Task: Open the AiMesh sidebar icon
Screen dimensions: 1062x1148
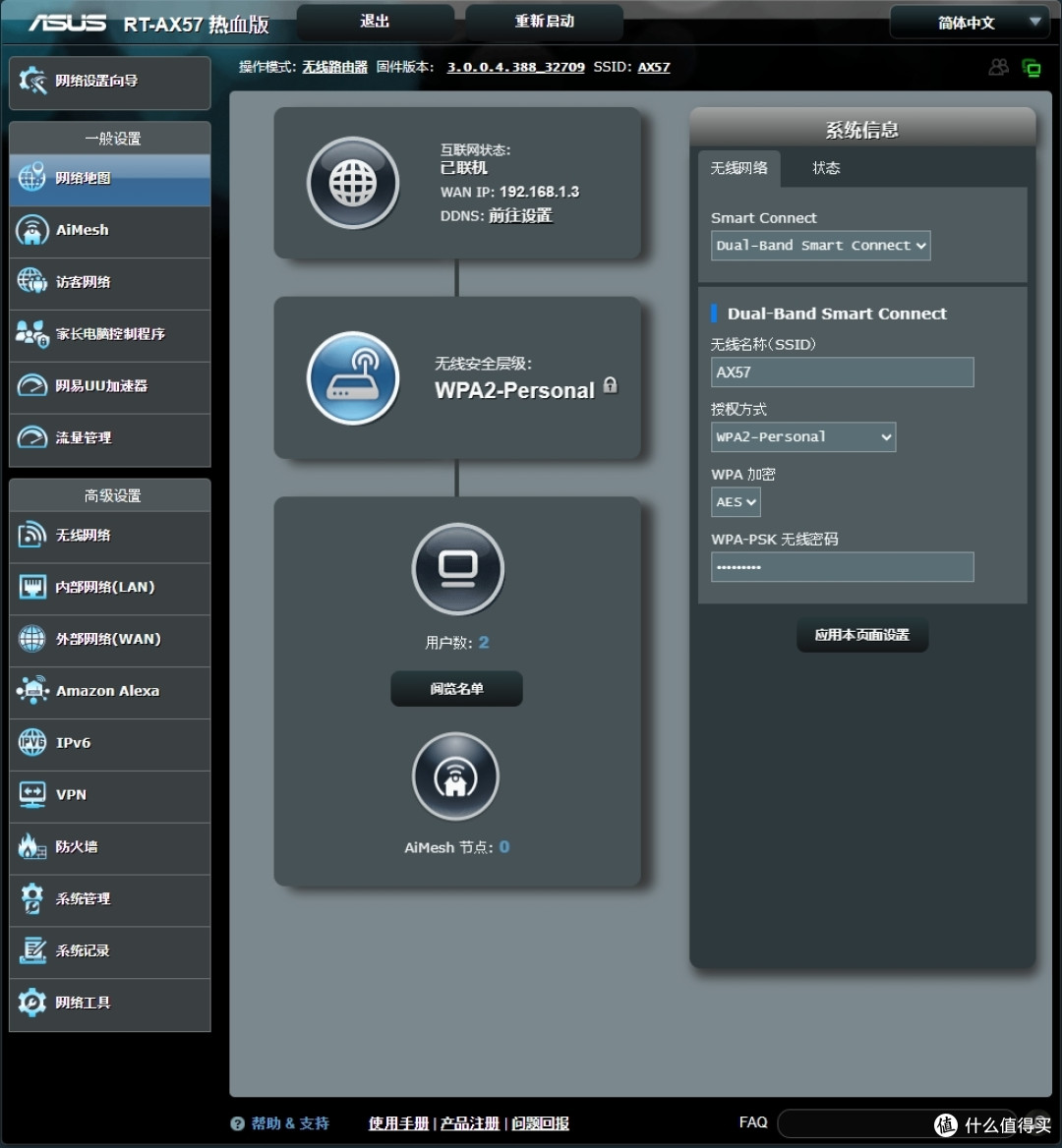Action: 31,230
